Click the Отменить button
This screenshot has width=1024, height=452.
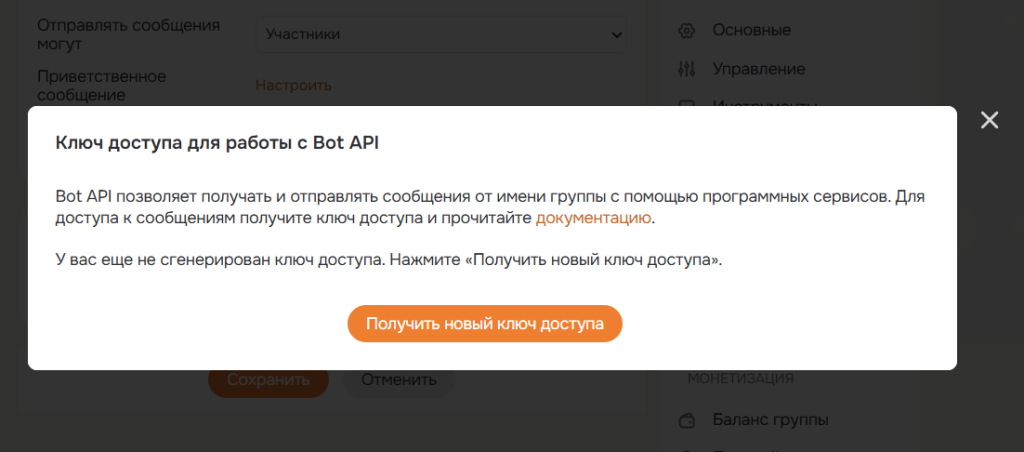(x=398, y=380)
